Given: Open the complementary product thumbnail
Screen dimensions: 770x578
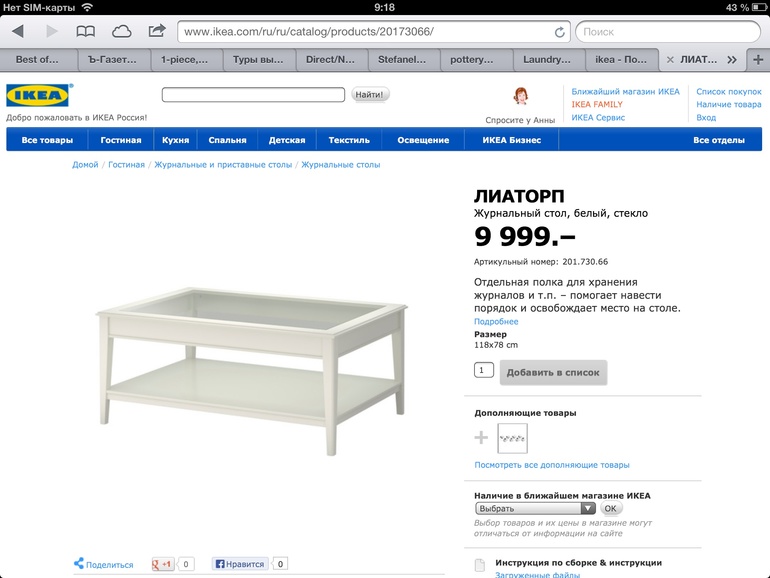Looking at the screenshot, I should pyautogui.click(x=512, y=438).
